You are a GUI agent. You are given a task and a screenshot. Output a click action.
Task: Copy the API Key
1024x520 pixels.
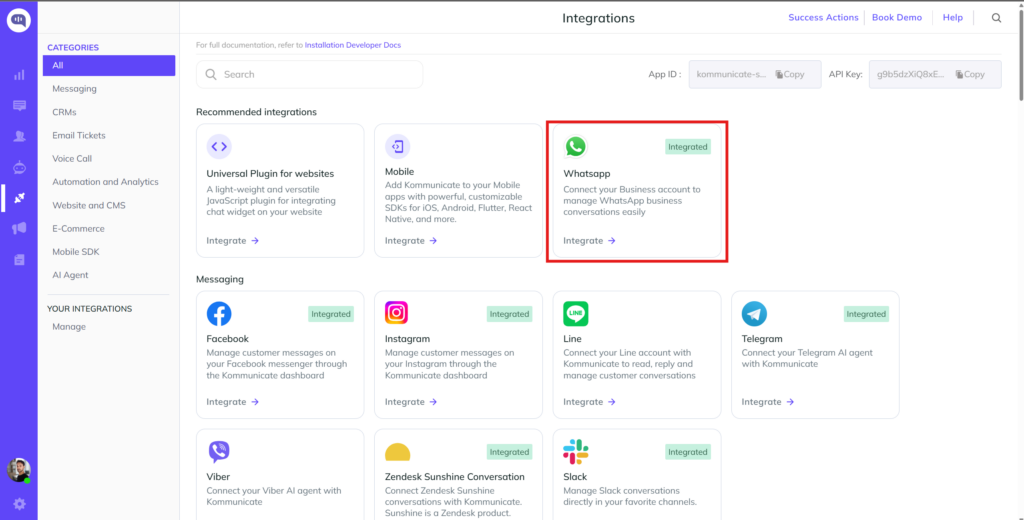[x=970, y=74]
